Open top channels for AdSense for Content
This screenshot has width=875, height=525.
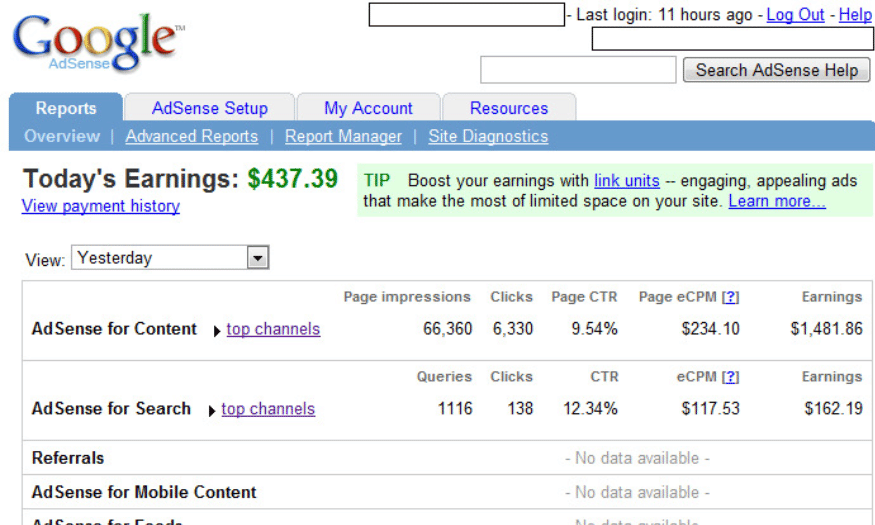(273, 329)
